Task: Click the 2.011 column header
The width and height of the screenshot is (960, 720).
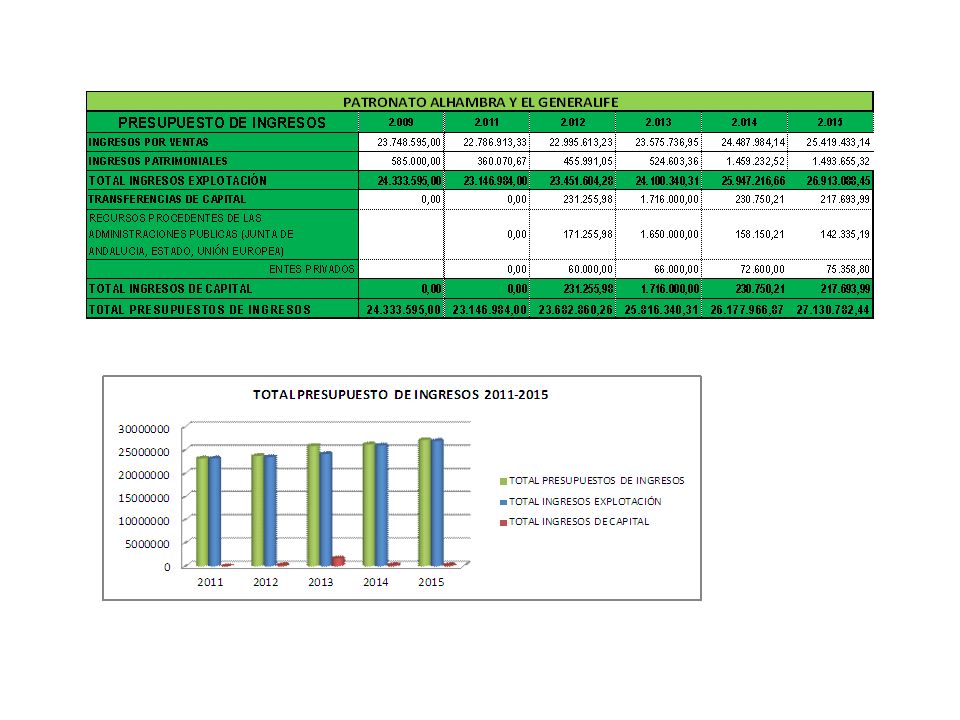Action: pyautogui.click(x=487, y=122)
